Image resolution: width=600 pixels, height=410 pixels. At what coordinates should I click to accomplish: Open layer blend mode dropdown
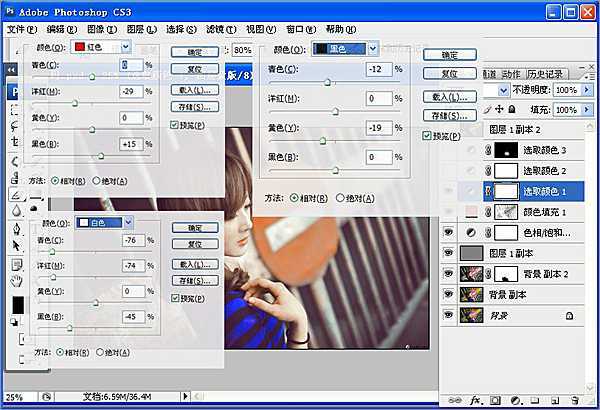(504, 91)
